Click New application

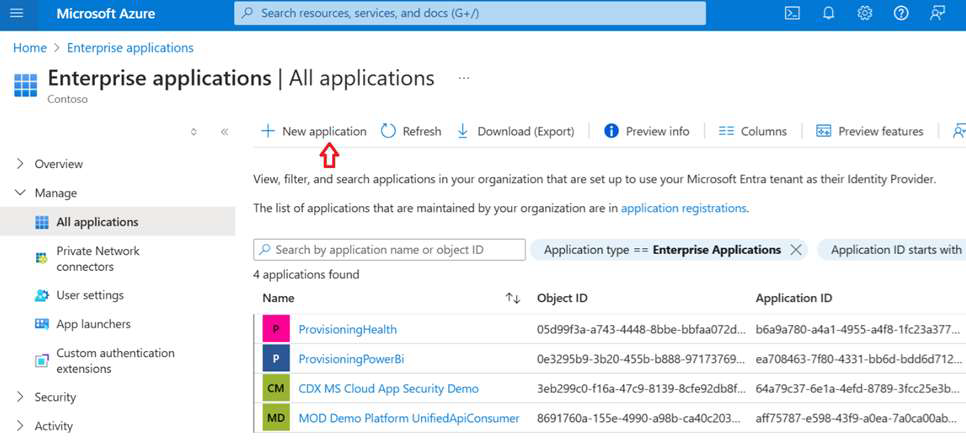(313, 131)
